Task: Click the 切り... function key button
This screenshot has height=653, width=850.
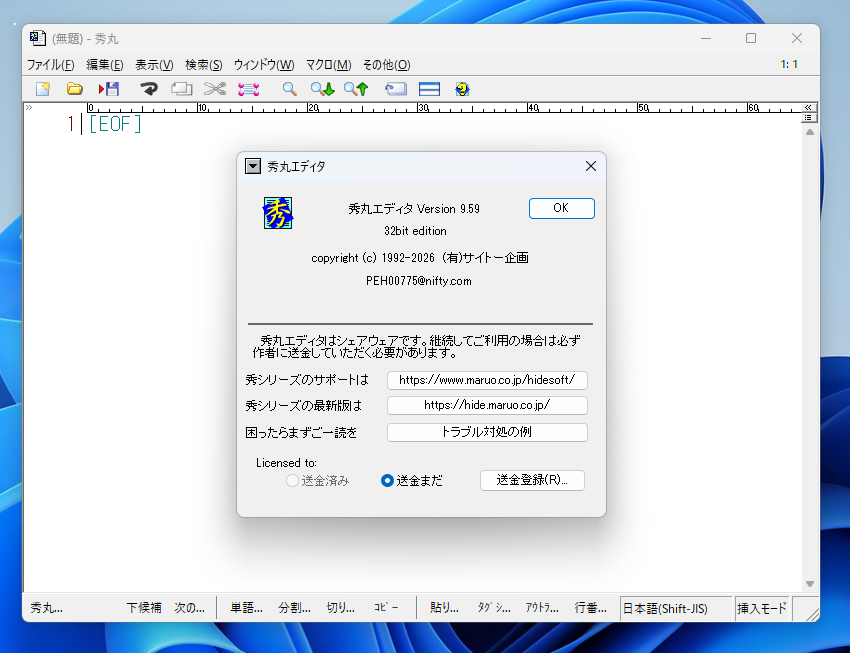Action: 340,608
